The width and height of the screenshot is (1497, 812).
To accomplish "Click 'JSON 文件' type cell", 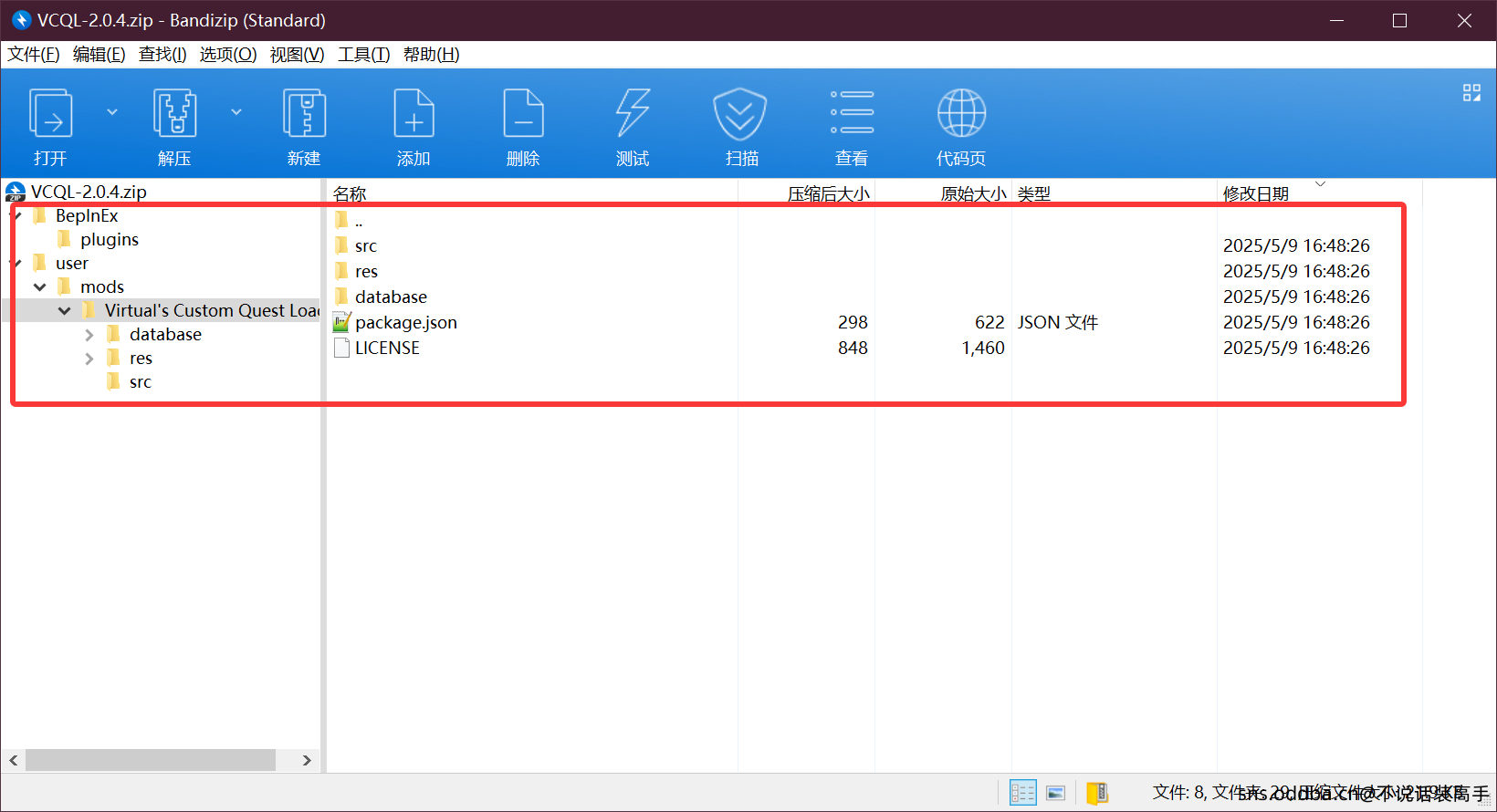I will (1058, 322).
